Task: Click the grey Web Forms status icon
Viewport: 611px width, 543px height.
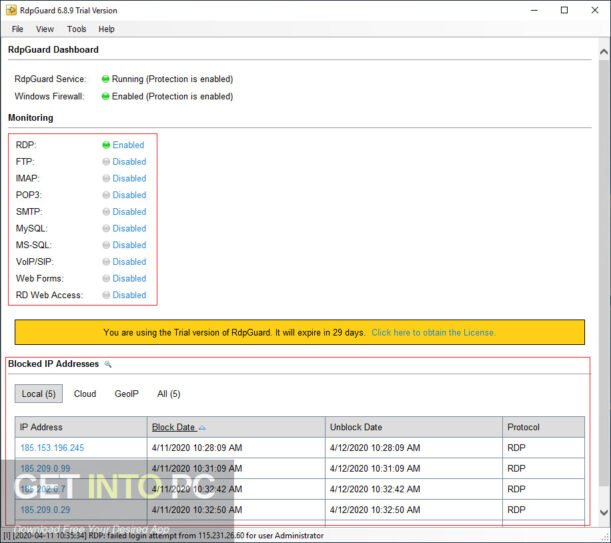Action: coord(106,278)
